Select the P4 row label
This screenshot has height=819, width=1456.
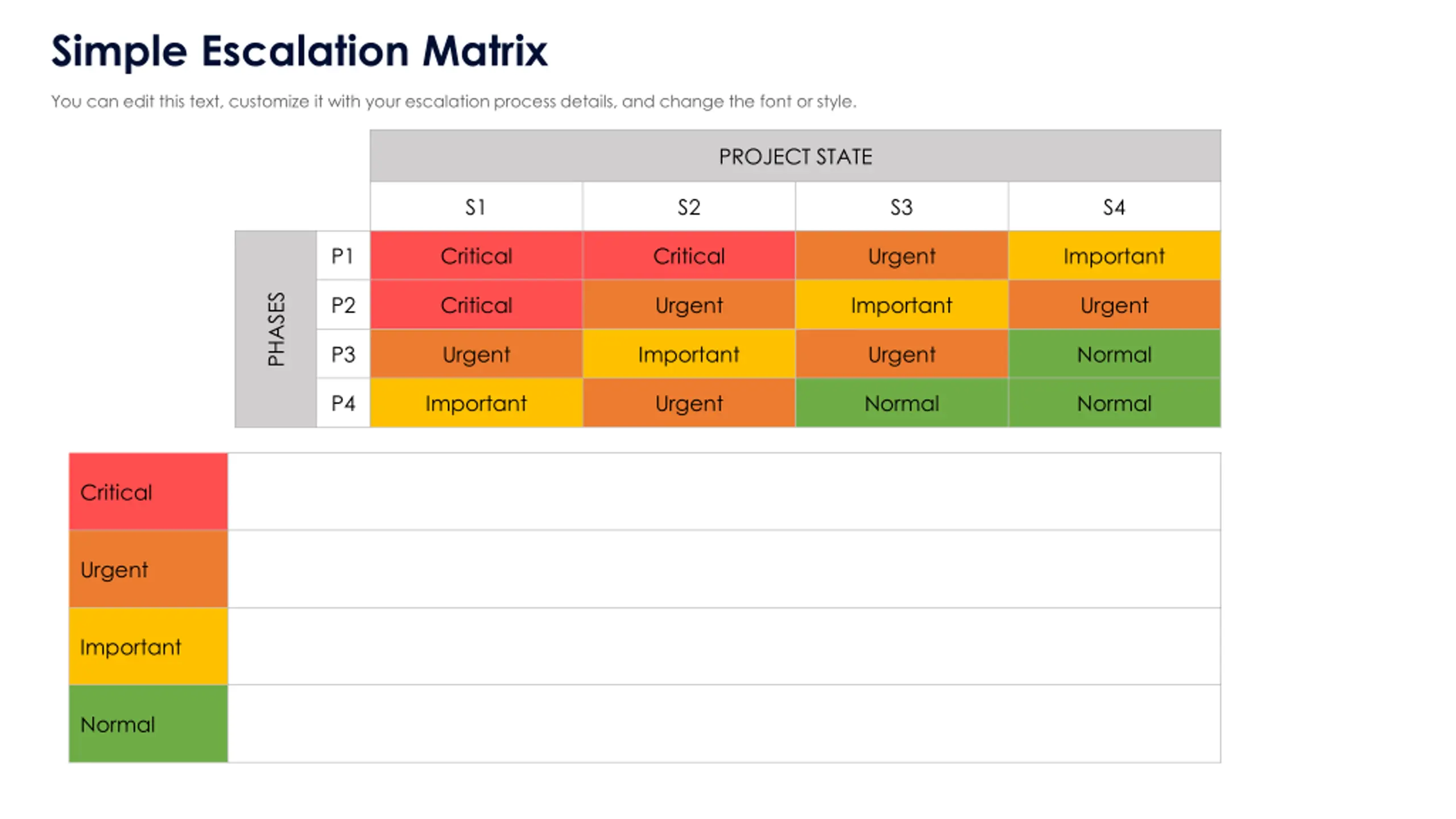point(343,403)
